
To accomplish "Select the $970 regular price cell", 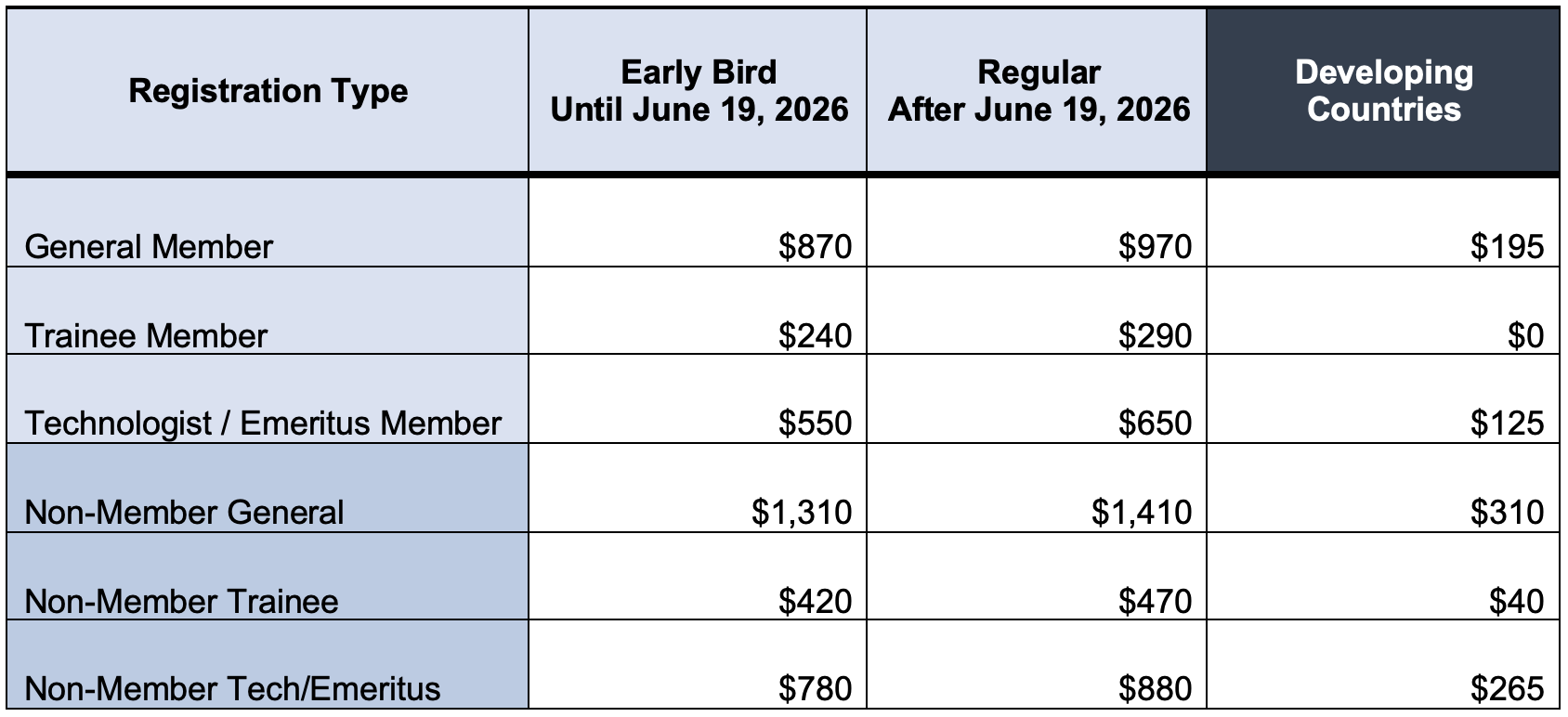I will pyautogui.click(x=1155, y=247).
